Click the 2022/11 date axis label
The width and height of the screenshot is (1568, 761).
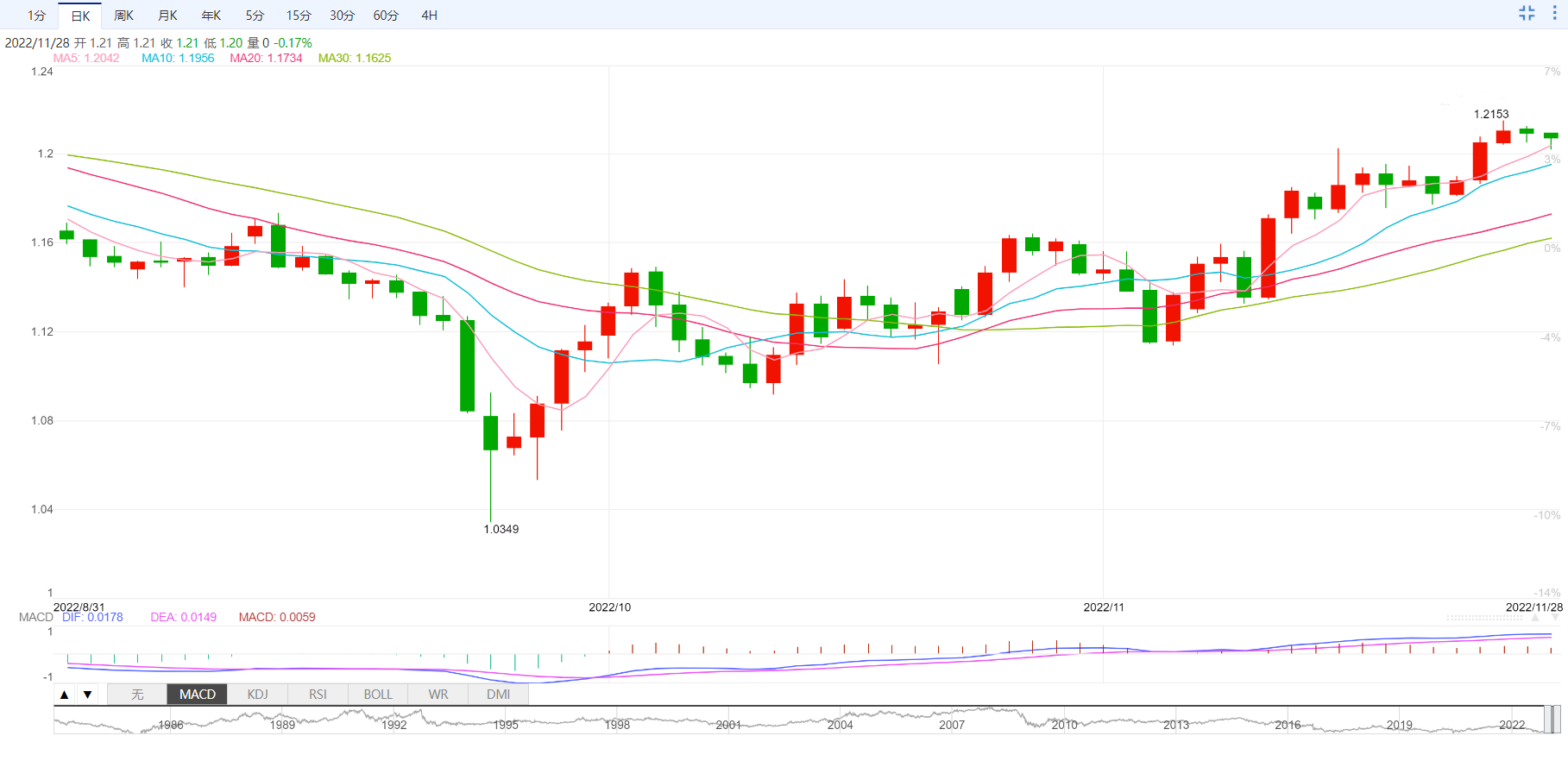(1104, 607)
